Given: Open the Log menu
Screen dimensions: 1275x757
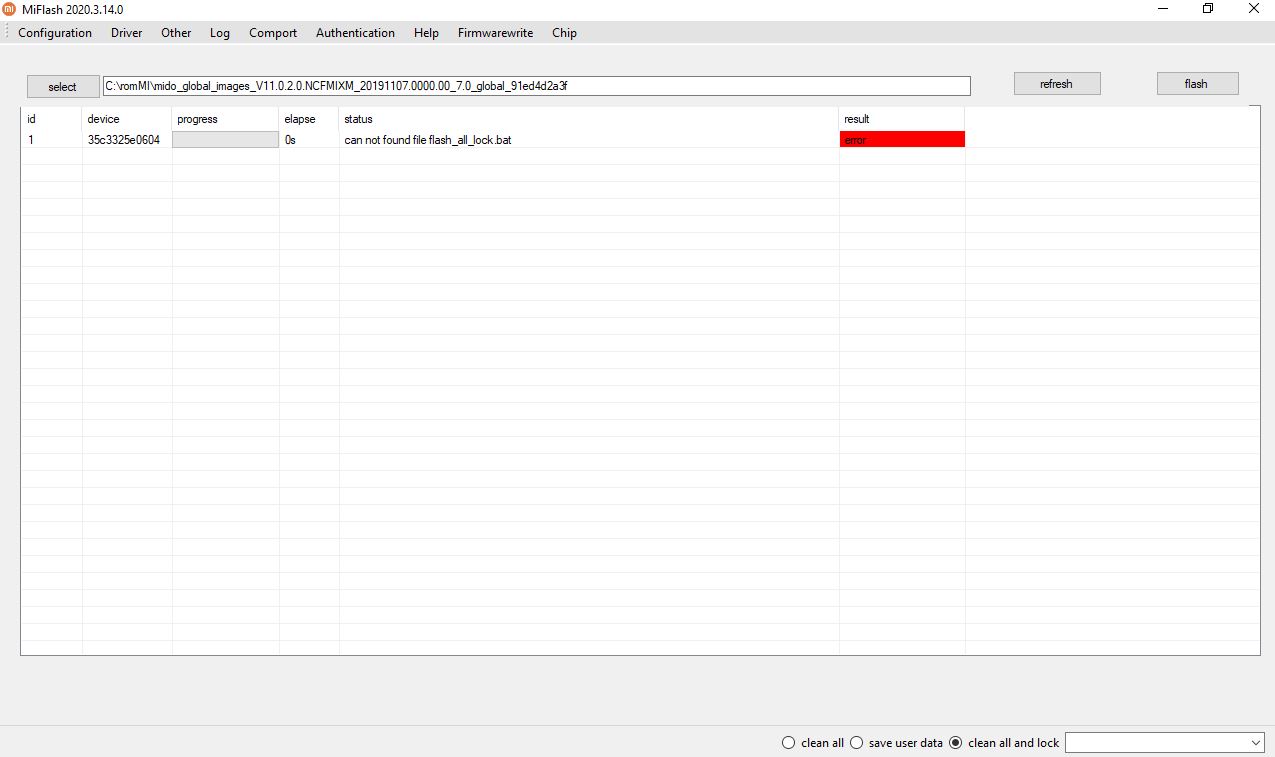Looking at the screenshot, I should [219, 33].
